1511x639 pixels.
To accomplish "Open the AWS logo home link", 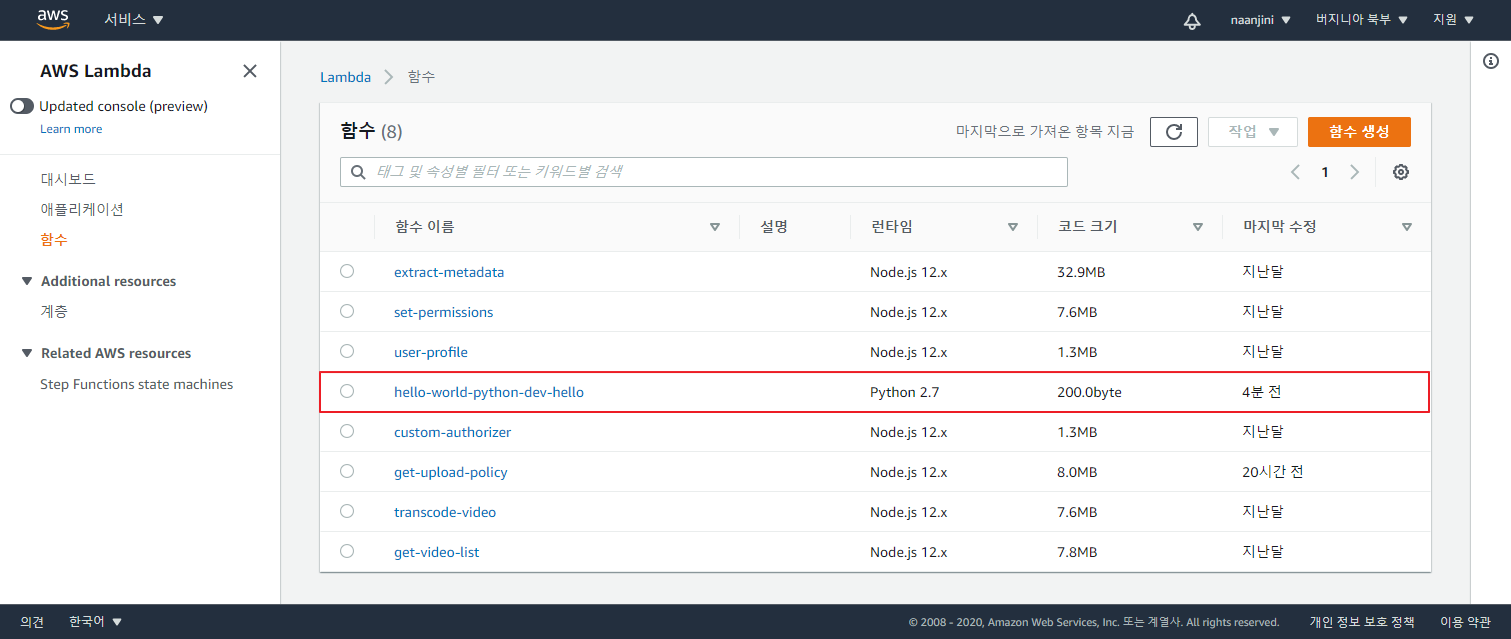I will [x=53, y=20].
